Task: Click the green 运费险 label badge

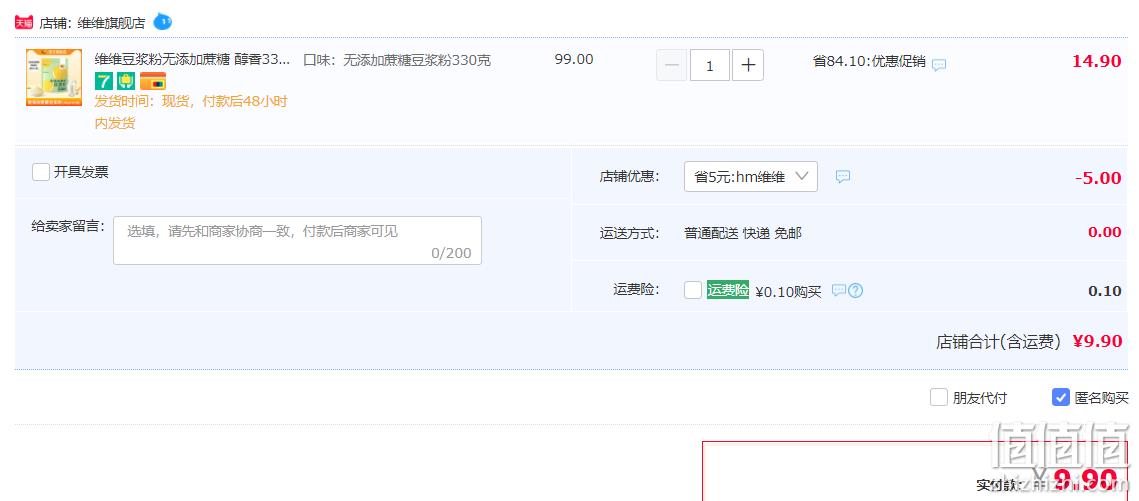Action: click(x=728, y=290)
